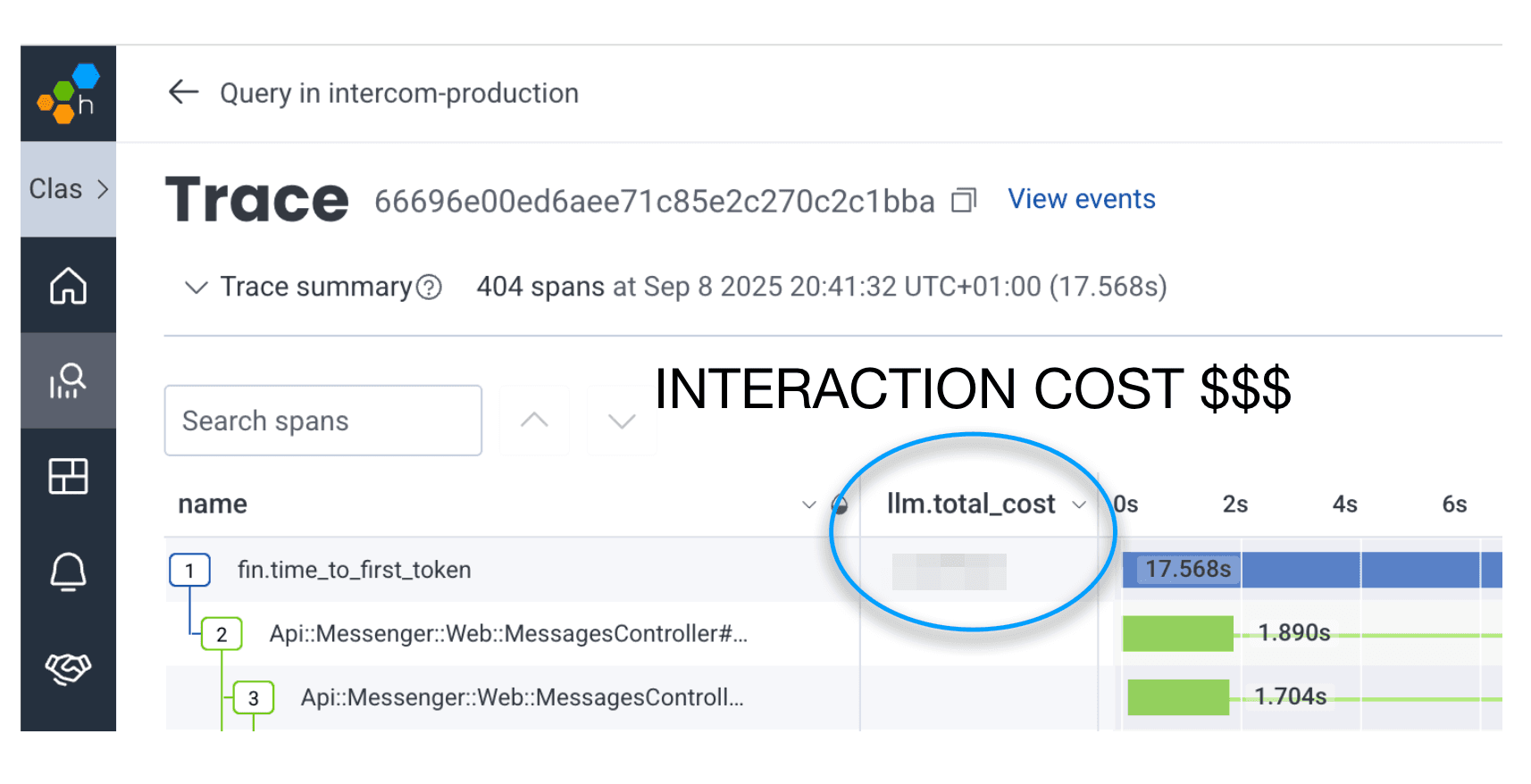1531x784 pixels.
Task: Click the Query in intercom-production breadcrumb
Action: pos(399,93)
